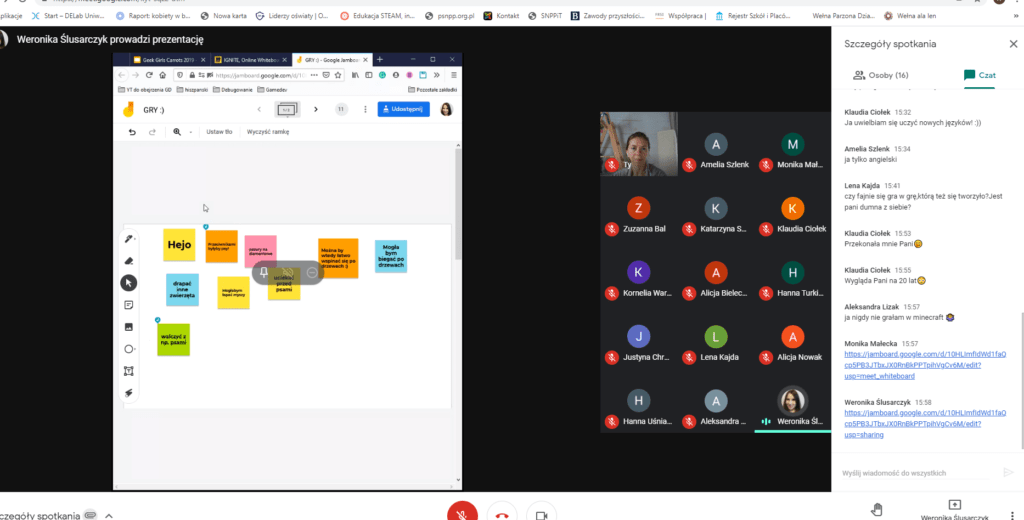Click the yellow Hejo sticky note

pyautogui.click(x=179, y=245)
